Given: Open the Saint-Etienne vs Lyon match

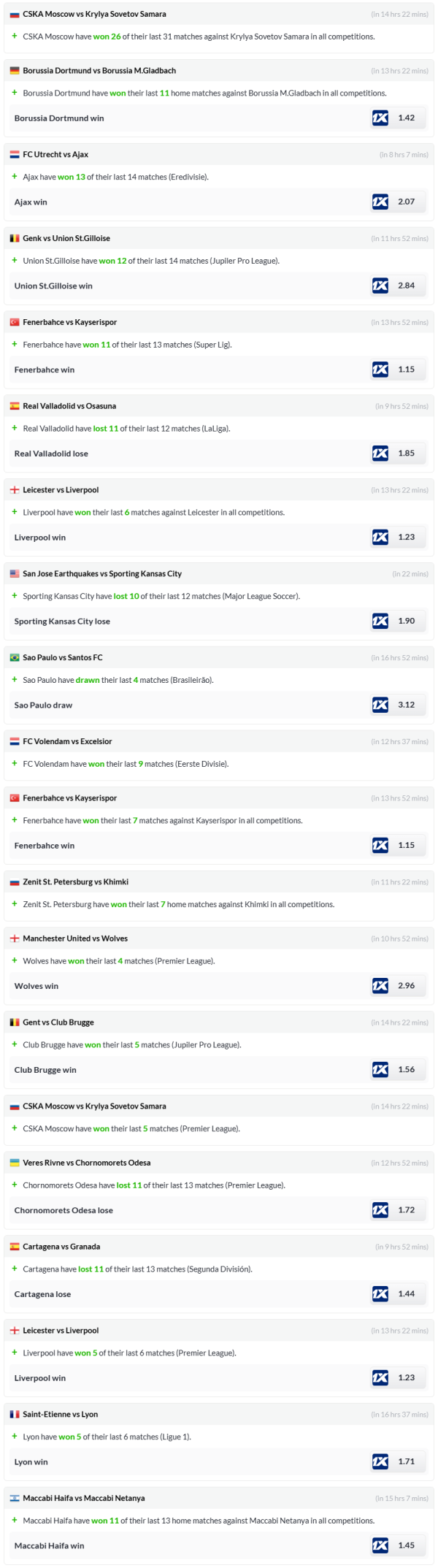Looking at the screenshot, I should (60, 1415).
